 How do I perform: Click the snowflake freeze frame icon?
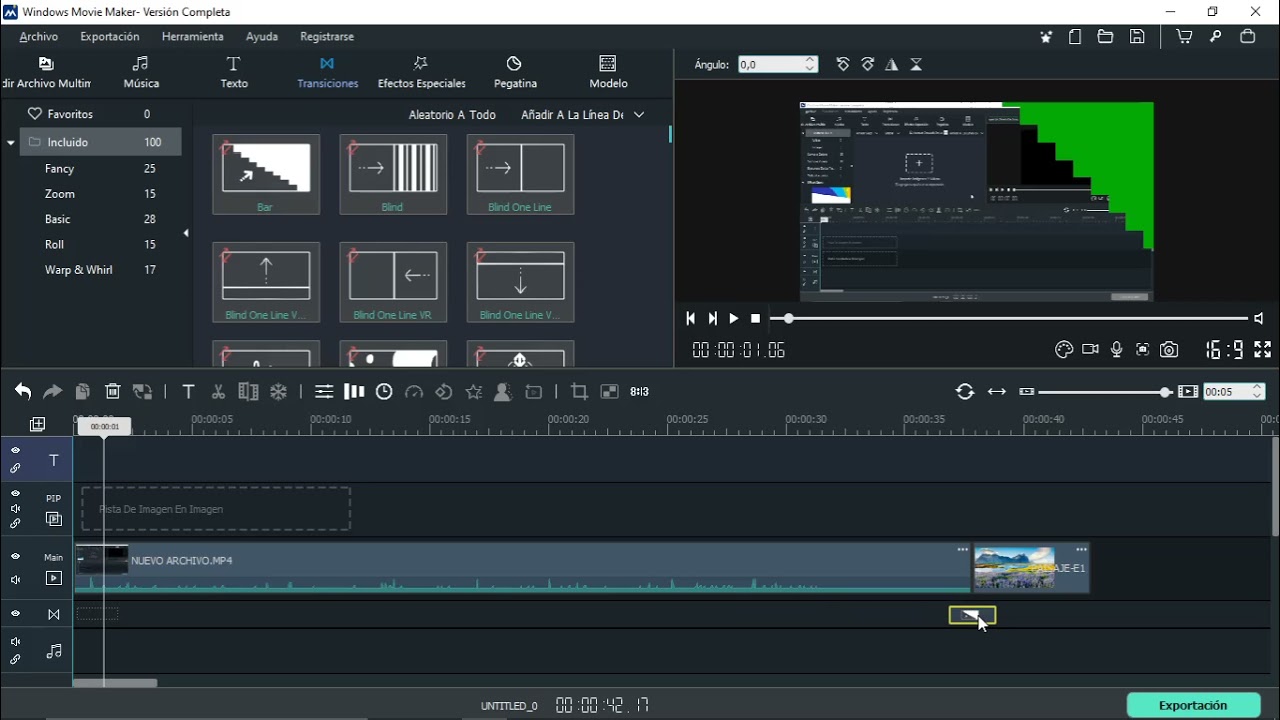coord(279,392)
